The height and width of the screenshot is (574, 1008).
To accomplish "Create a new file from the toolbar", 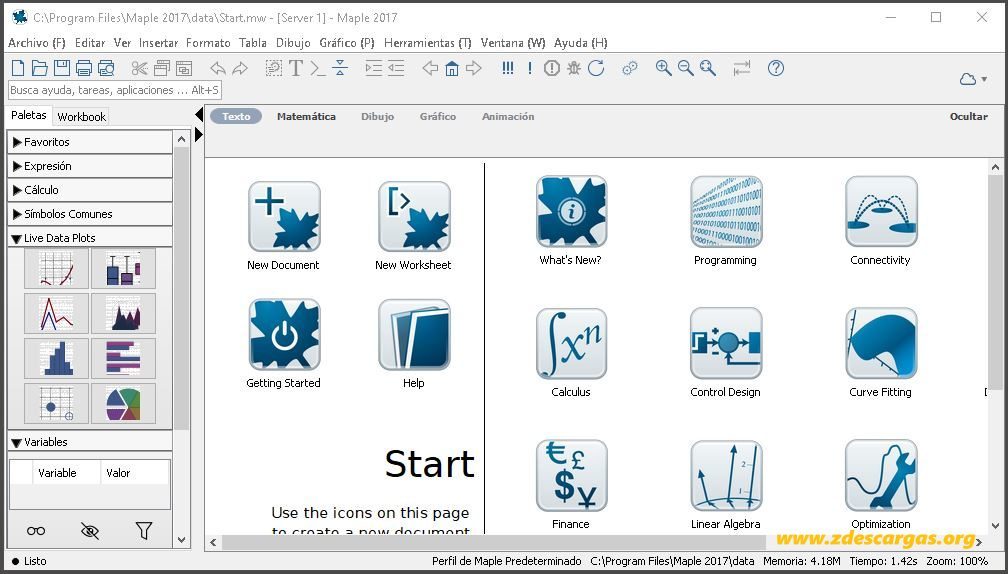I will pos(19,68).
